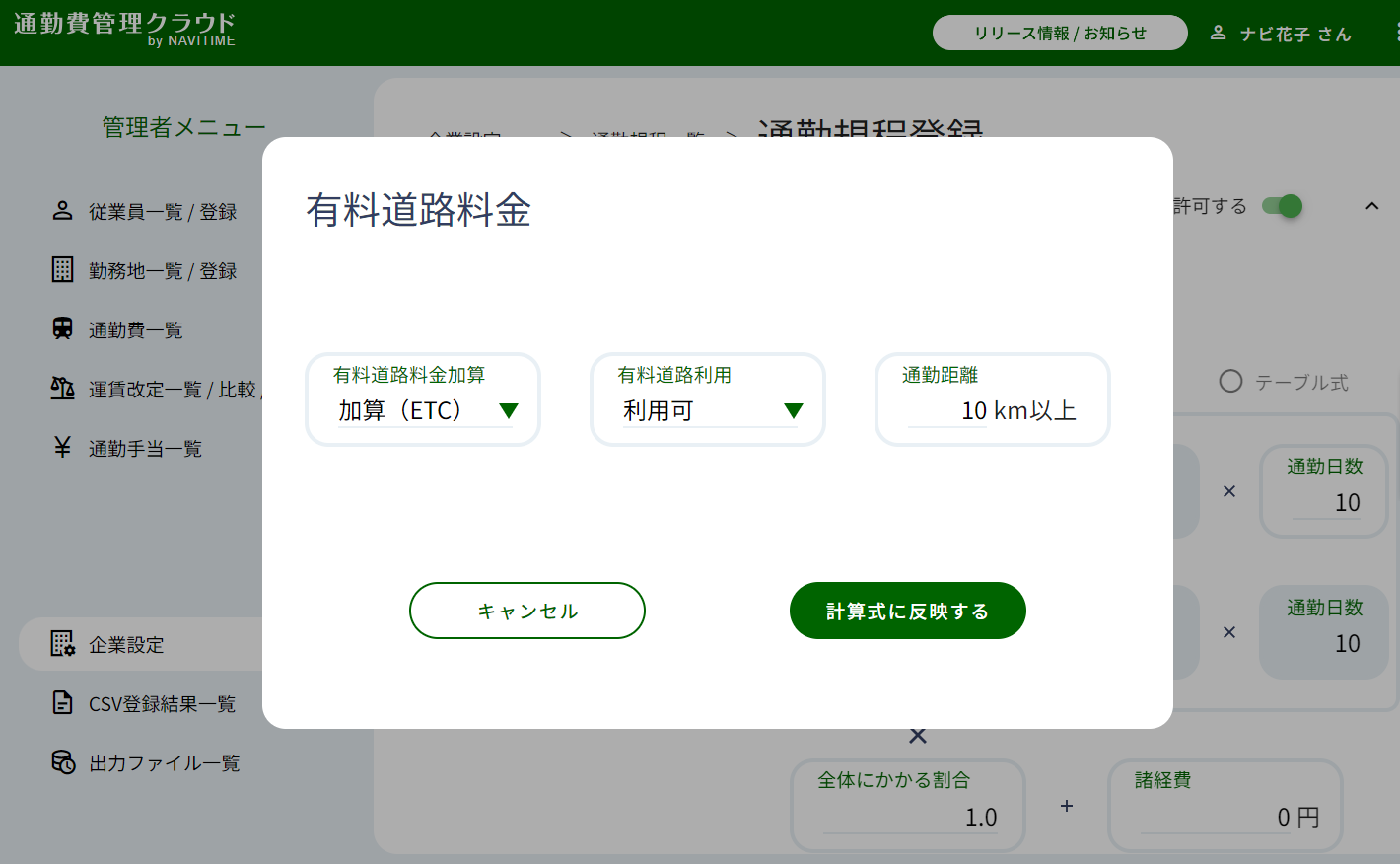Viewport: 1400px width, 864px height.
Task: Click 有料道路料金 dialog title
Action: (419, 210)
